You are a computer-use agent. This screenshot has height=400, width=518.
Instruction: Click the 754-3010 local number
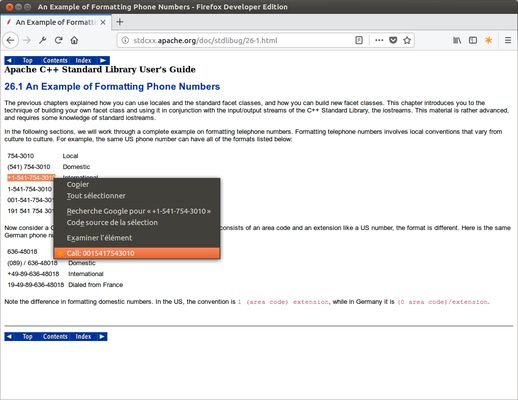[21, 156]
